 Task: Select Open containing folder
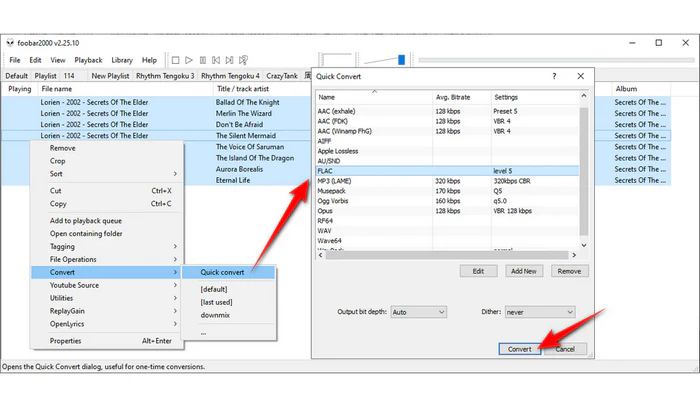coord(107,234)
